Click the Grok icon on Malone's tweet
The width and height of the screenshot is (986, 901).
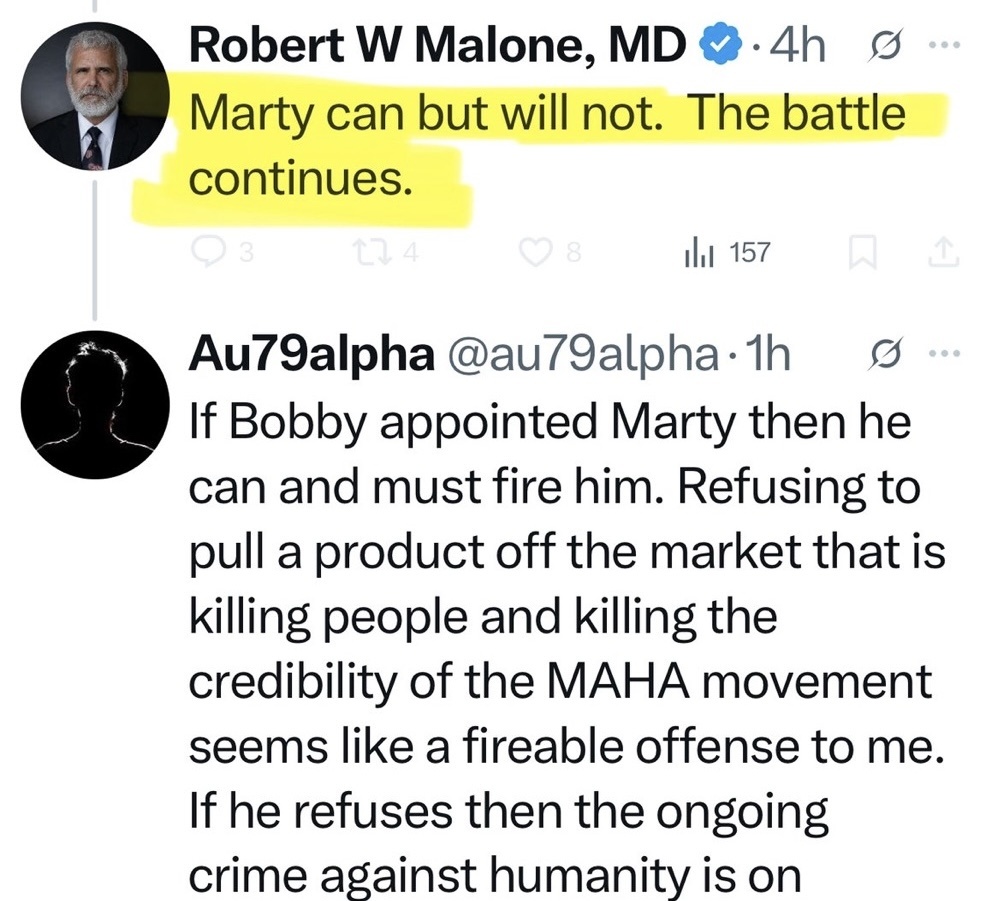(885, 47)
